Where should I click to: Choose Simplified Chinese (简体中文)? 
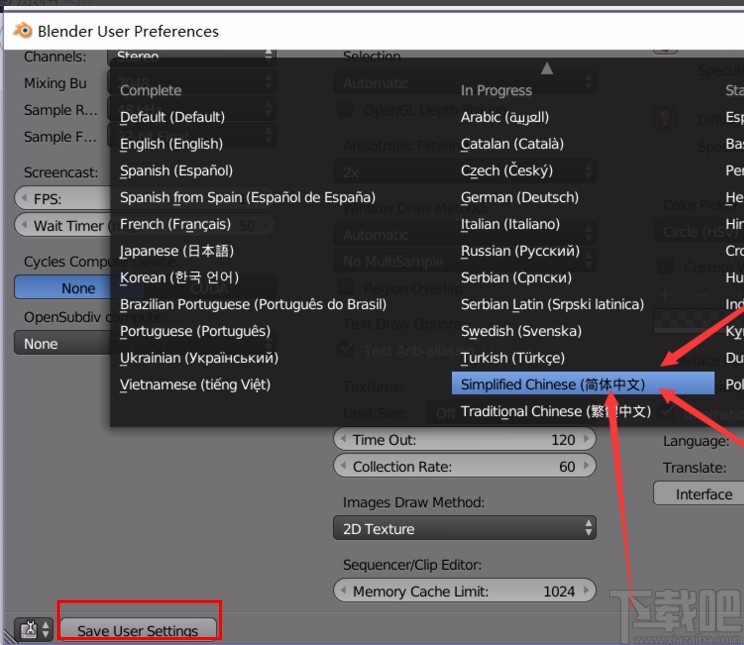pyautogui.click(x=583, y=384)
